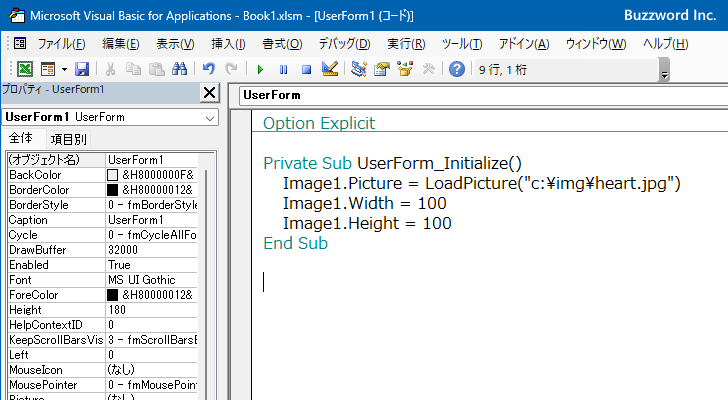Open the Toolbox icon

[428, 69]
